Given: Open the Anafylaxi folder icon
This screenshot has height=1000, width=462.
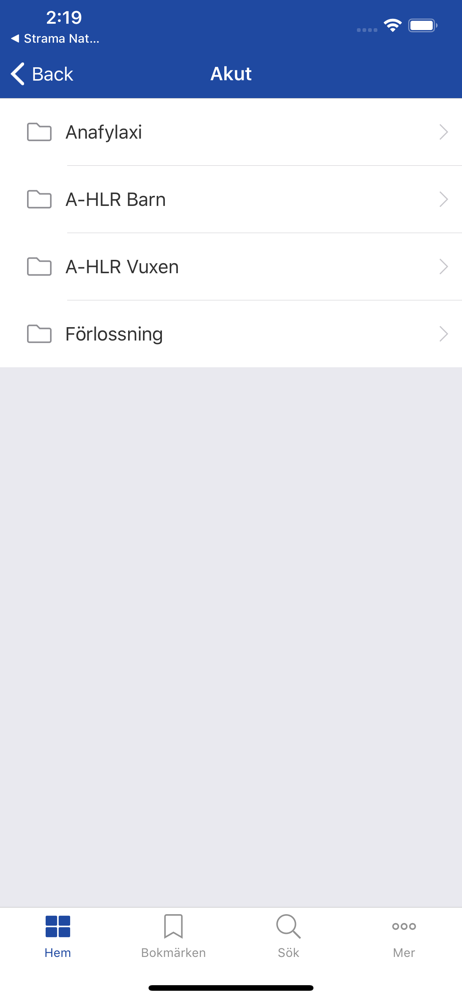Looking at the screenshot, I should pos(39,133).
